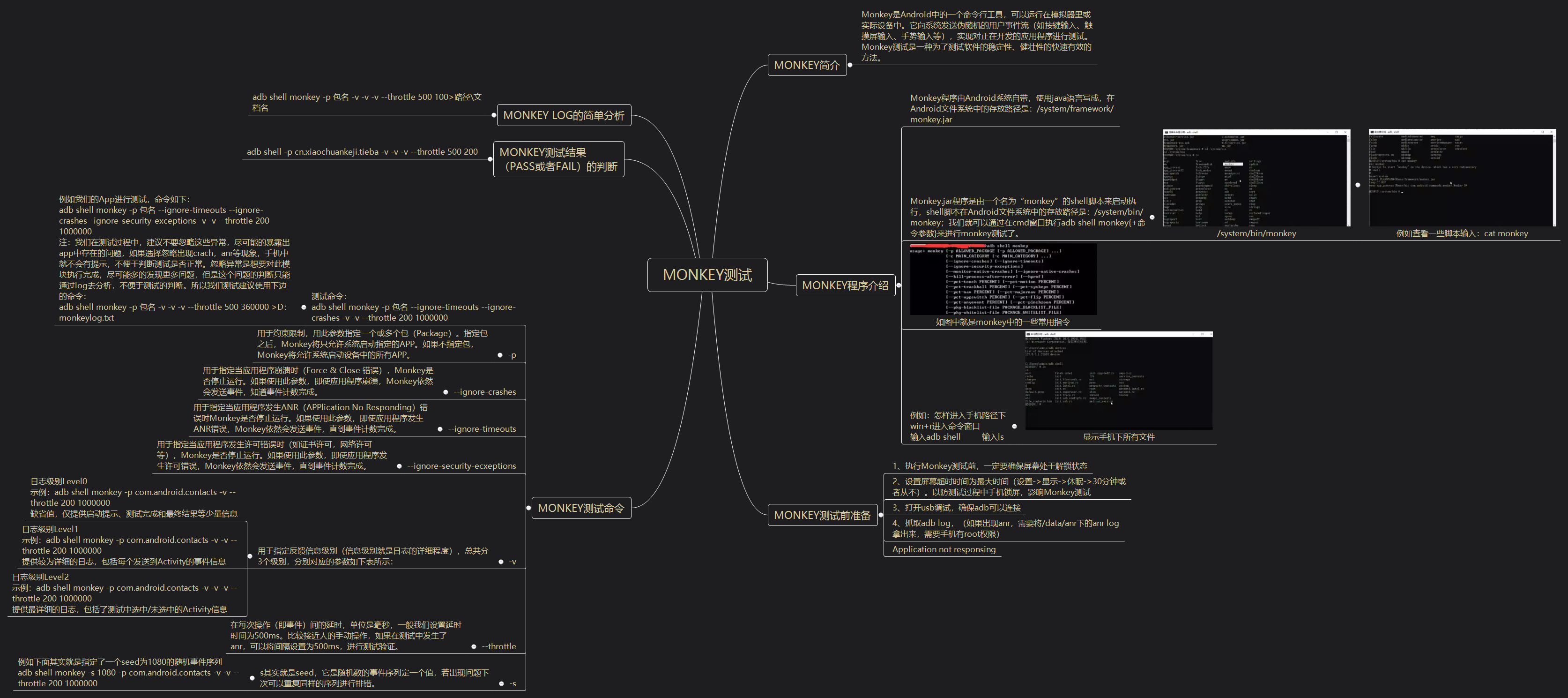1568x698 pixels.
Task: Select the MONKEY LOG的简单分析 node
Action: pyautogui.click(x=563, y=115)
